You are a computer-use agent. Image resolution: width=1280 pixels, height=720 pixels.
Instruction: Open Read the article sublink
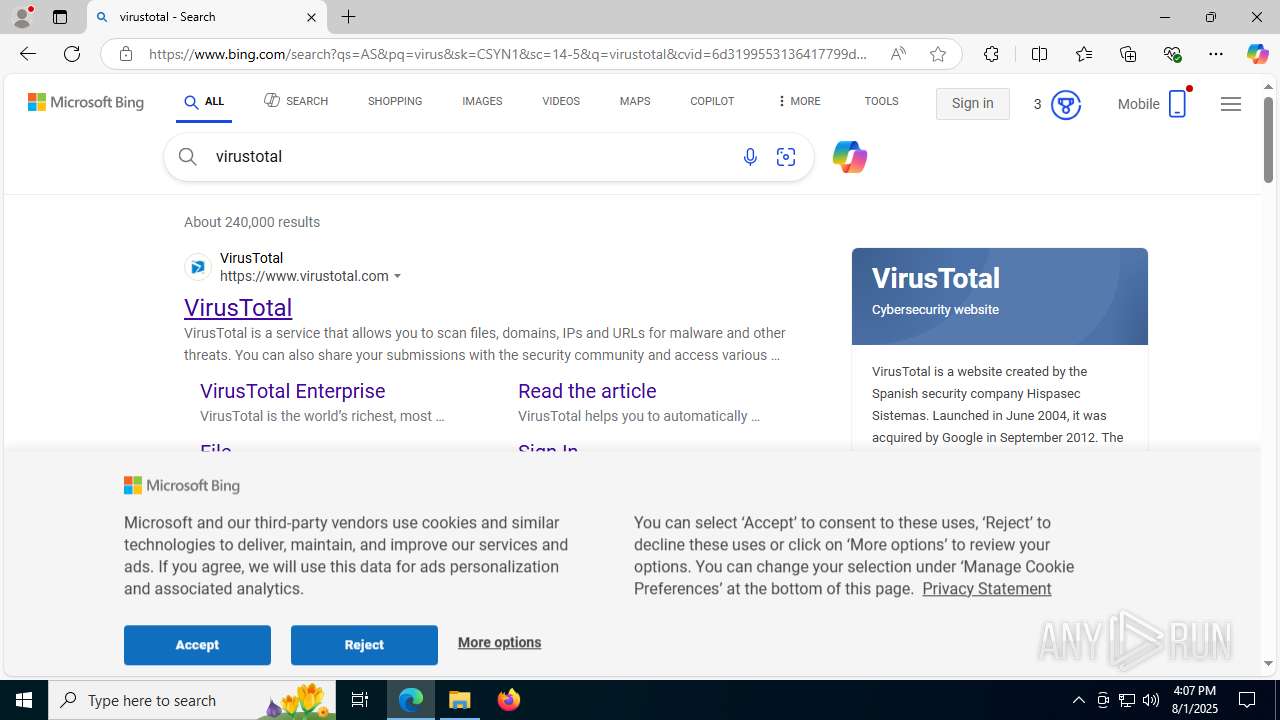coord(587,391)
